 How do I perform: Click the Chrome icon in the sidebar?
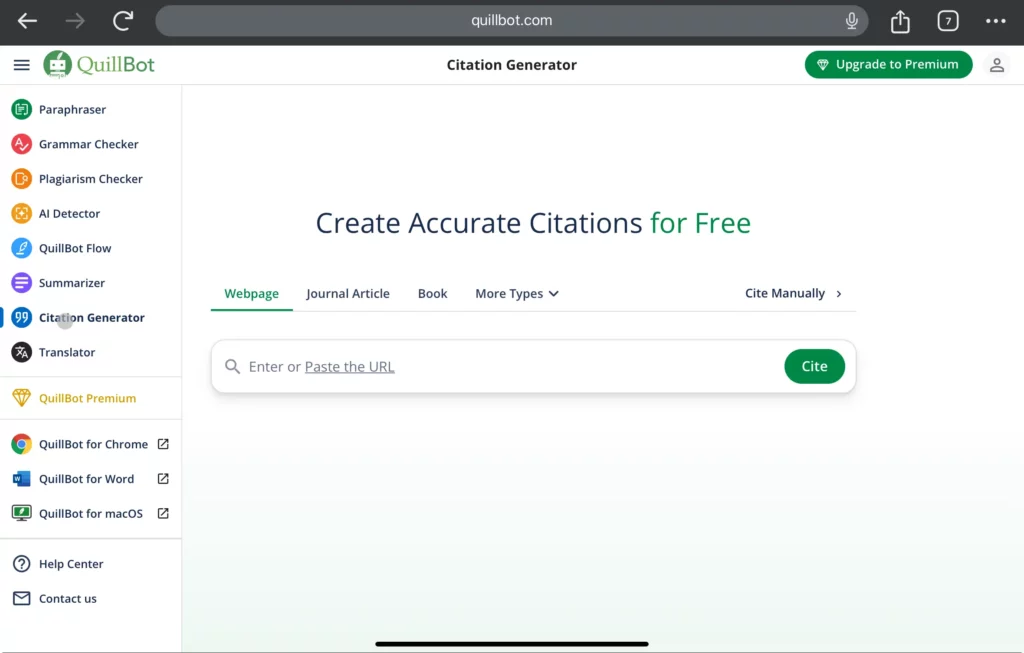[x=22, y=444]
